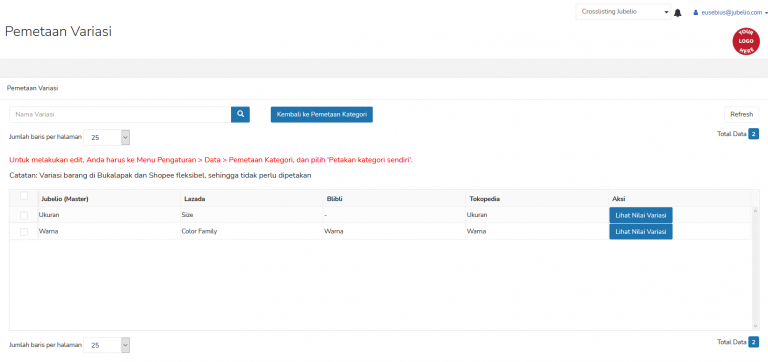This screenshot has height=362, width=768.
Task: Click the search magnifier icon button
Action: tap(240, 114)
